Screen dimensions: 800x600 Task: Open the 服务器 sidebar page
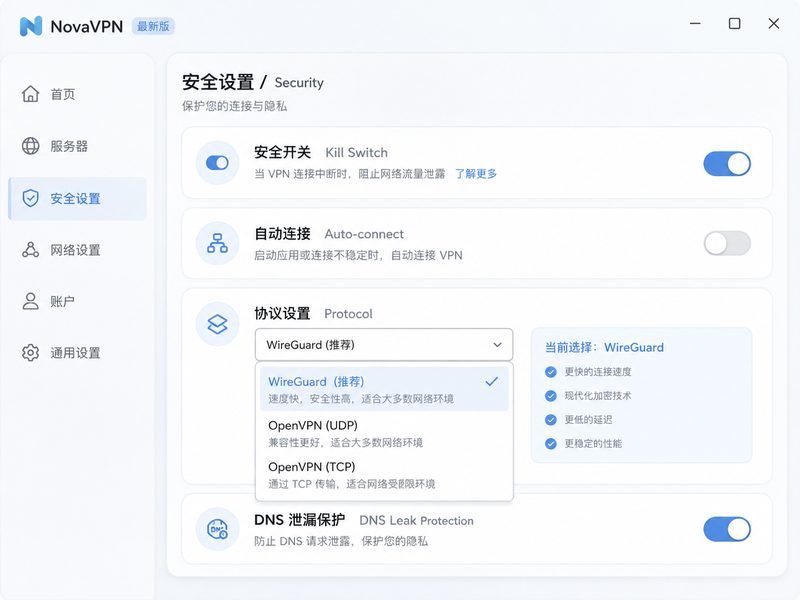pos(78,146)
